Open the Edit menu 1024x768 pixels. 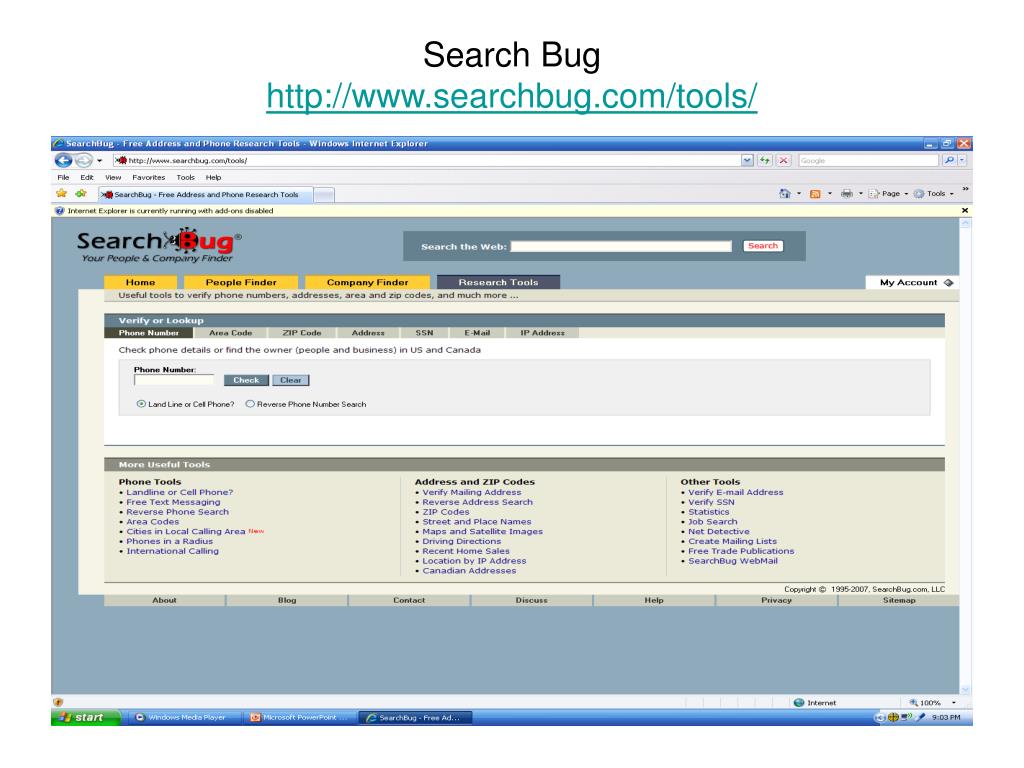(87, 178)
